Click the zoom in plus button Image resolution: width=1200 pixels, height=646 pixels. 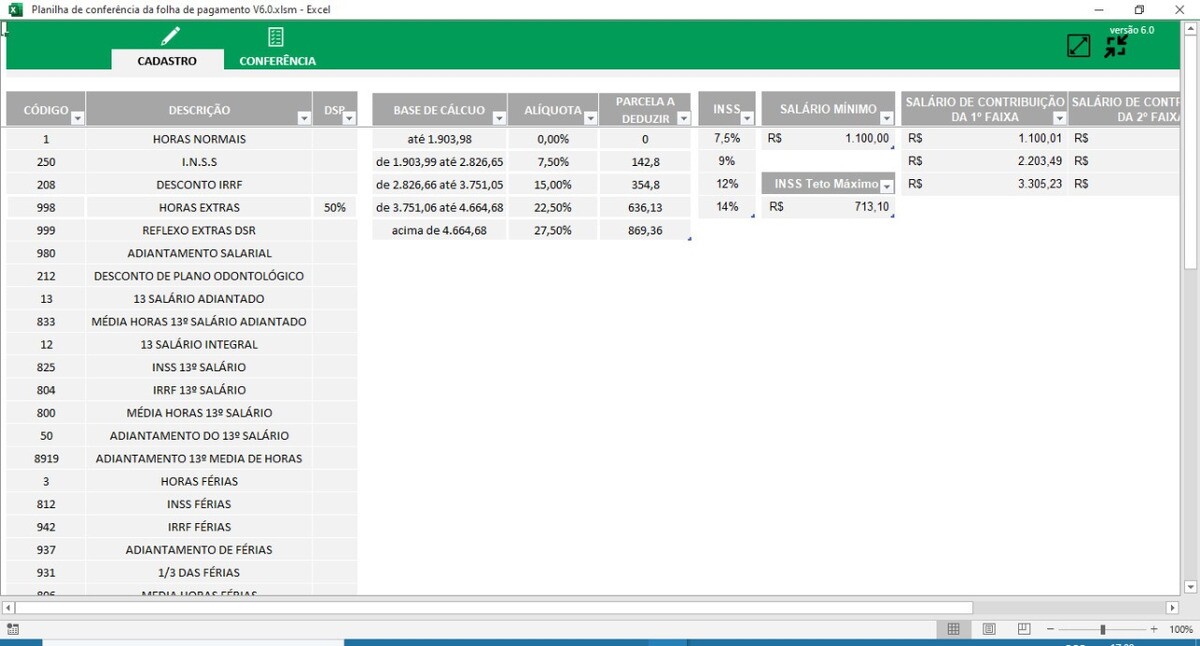click(1154, 629)
